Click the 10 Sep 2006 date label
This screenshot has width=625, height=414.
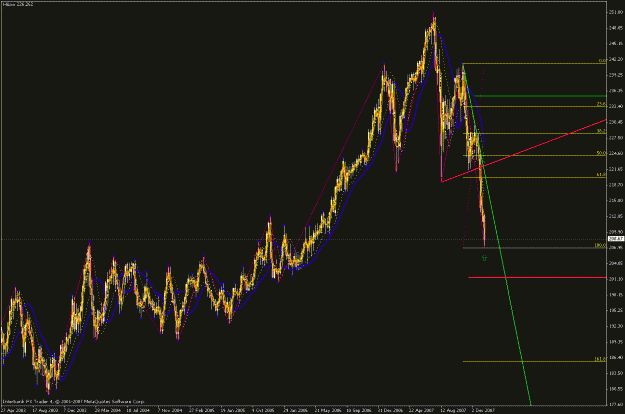pos(358,410)
